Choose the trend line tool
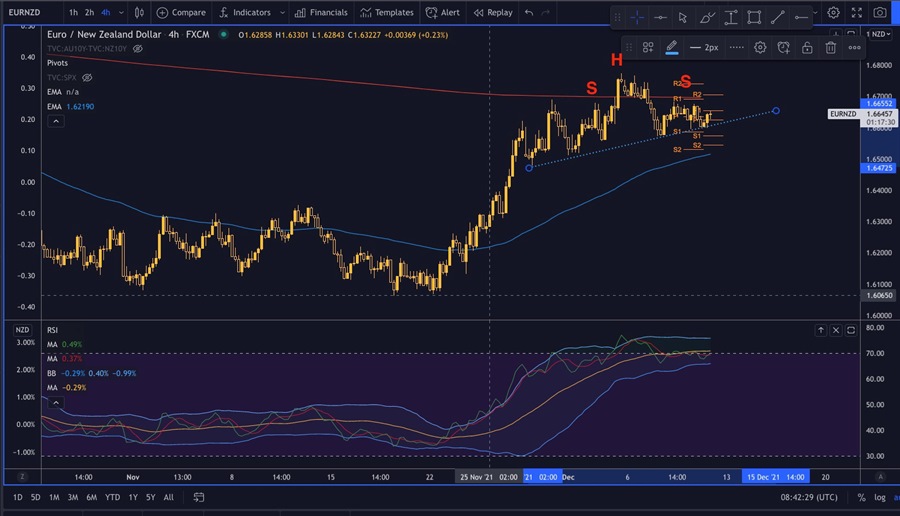Viewport: 900px width, 516px height. 778,17
